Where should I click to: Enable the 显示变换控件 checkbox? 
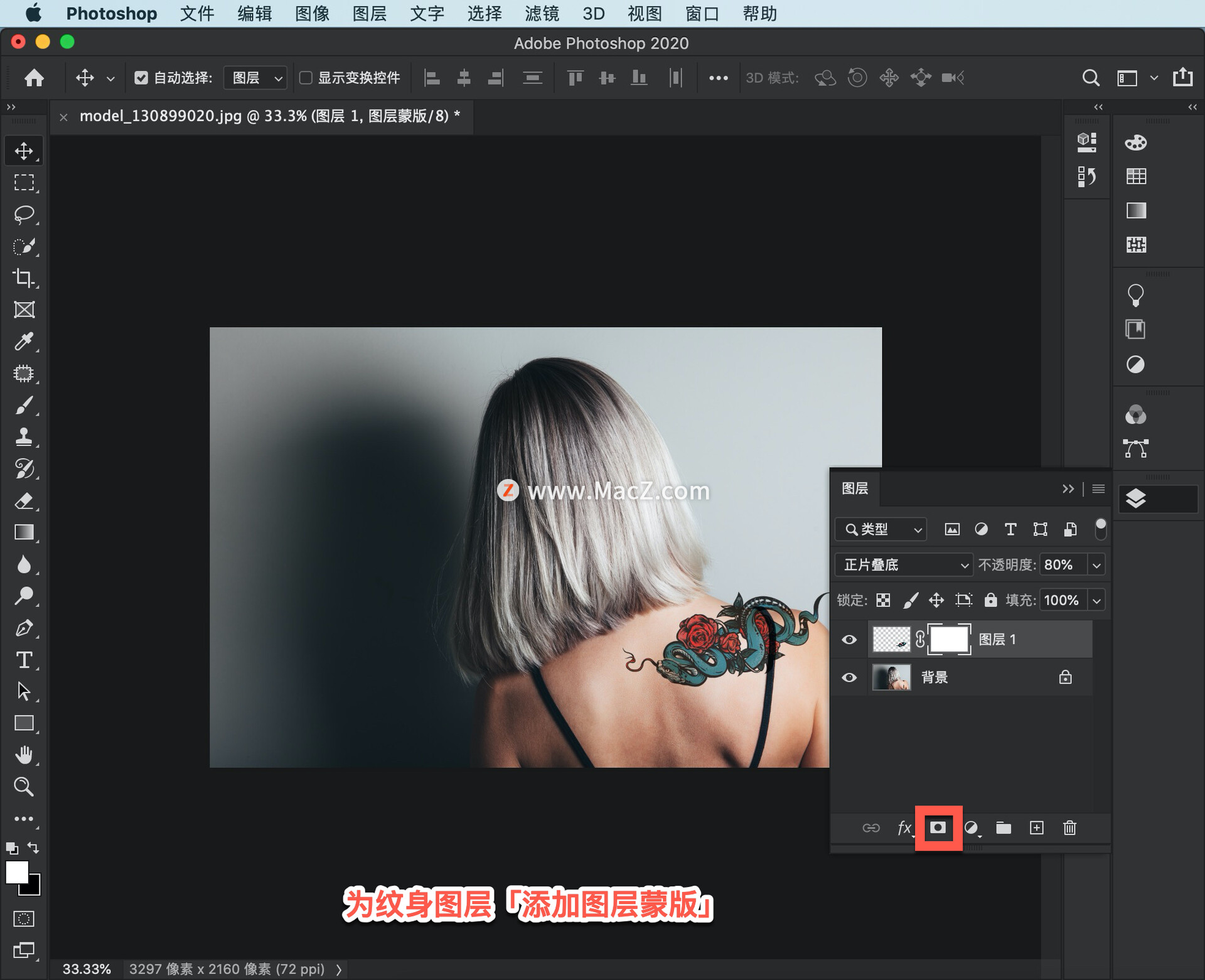tap(306, 78)
